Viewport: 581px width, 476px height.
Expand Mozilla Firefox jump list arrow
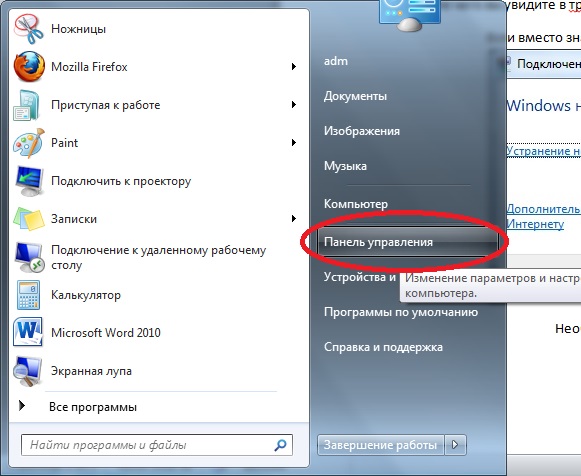(x=294, y=67)
